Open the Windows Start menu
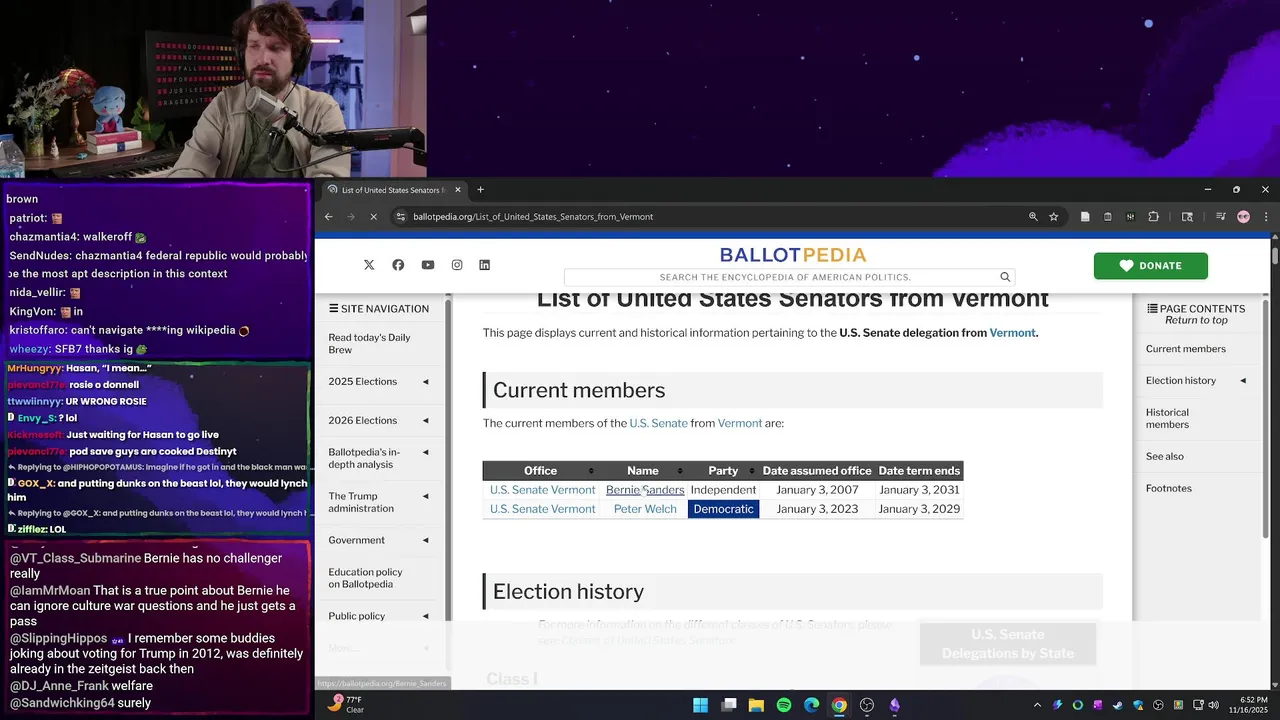1280x720 pixels. [701, 705]
